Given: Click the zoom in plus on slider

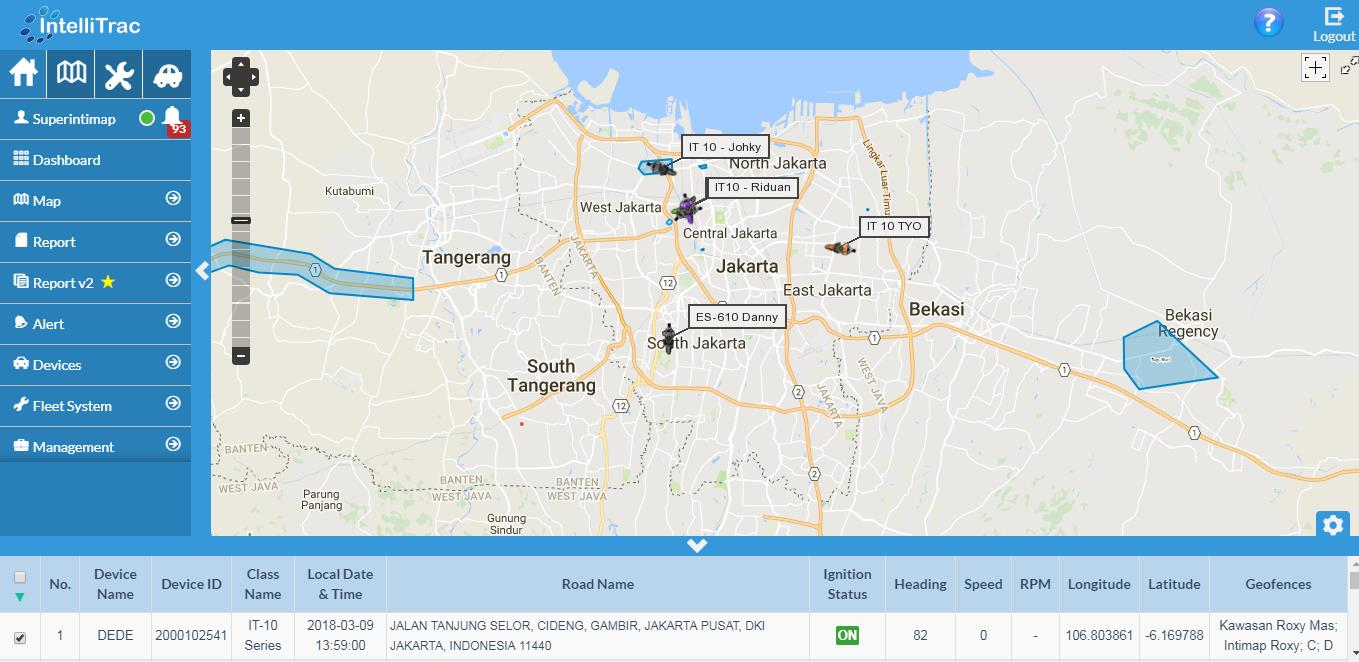Looking at the screenshot, I should click(240, 118).
